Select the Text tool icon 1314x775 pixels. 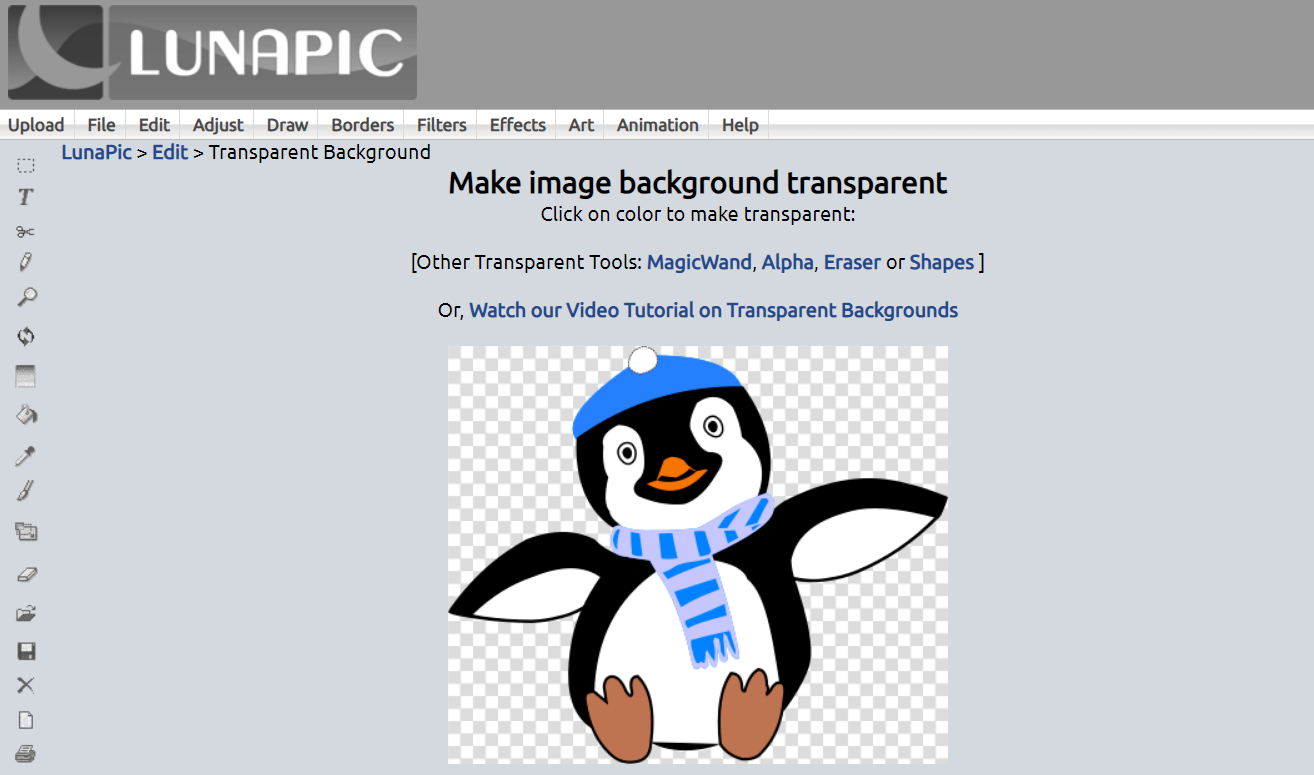tap(26, 197)
